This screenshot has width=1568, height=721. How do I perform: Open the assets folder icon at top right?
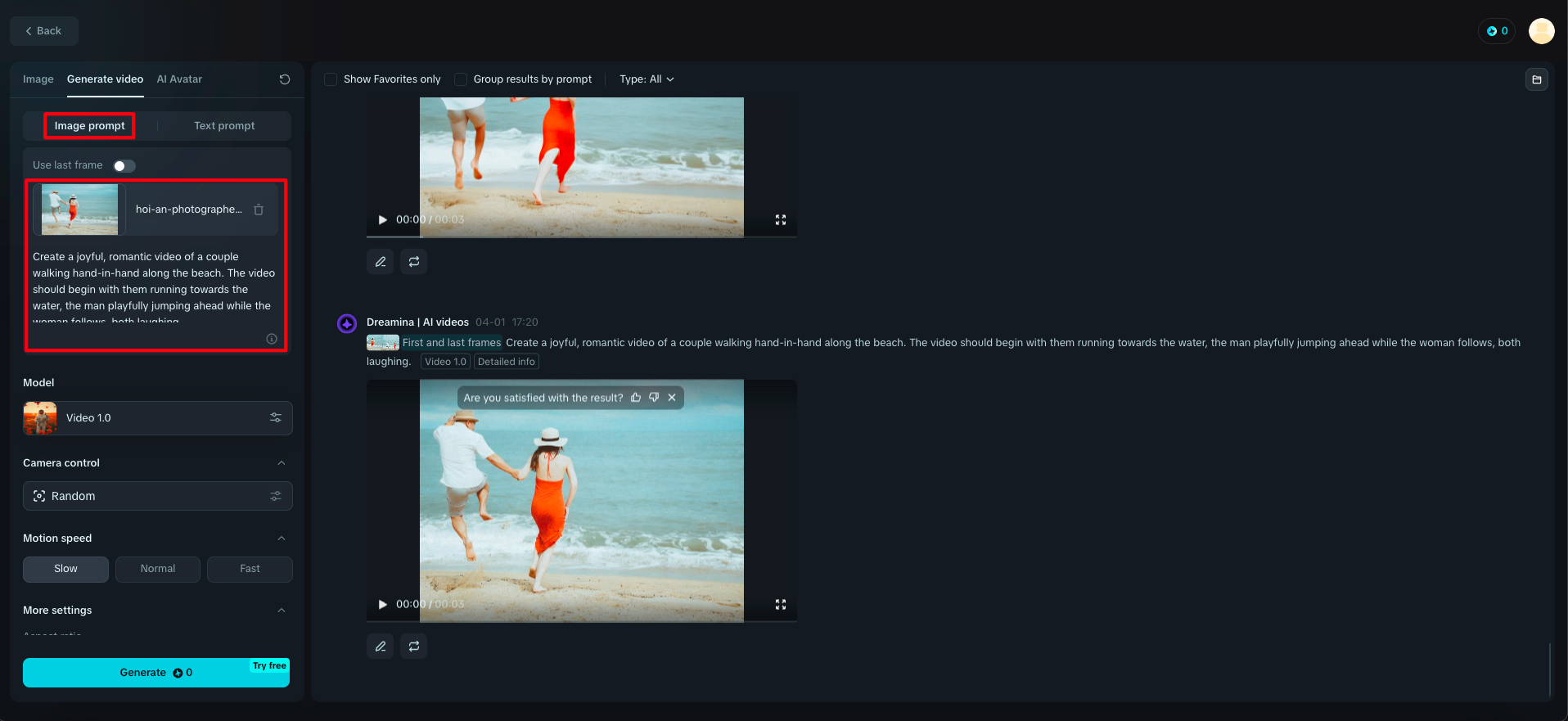pos(1537,79)
